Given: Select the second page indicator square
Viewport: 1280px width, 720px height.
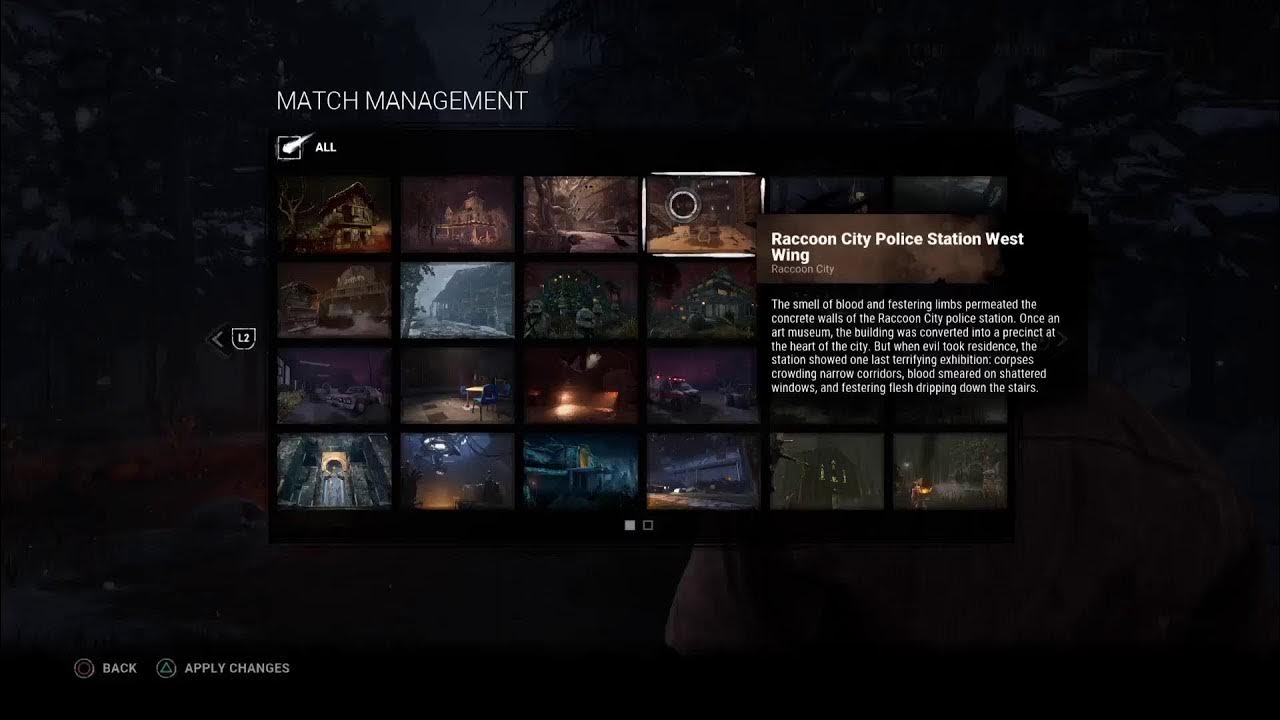Looking at the screenshot, I should click(x=648, y=525).
